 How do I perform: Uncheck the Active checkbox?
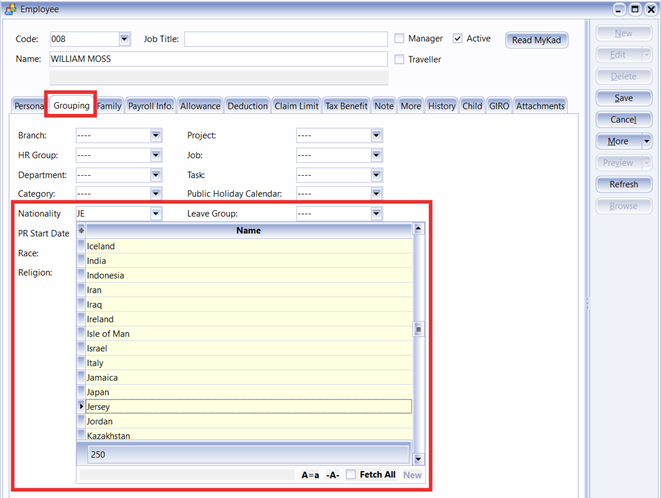(x=458, y=39)
